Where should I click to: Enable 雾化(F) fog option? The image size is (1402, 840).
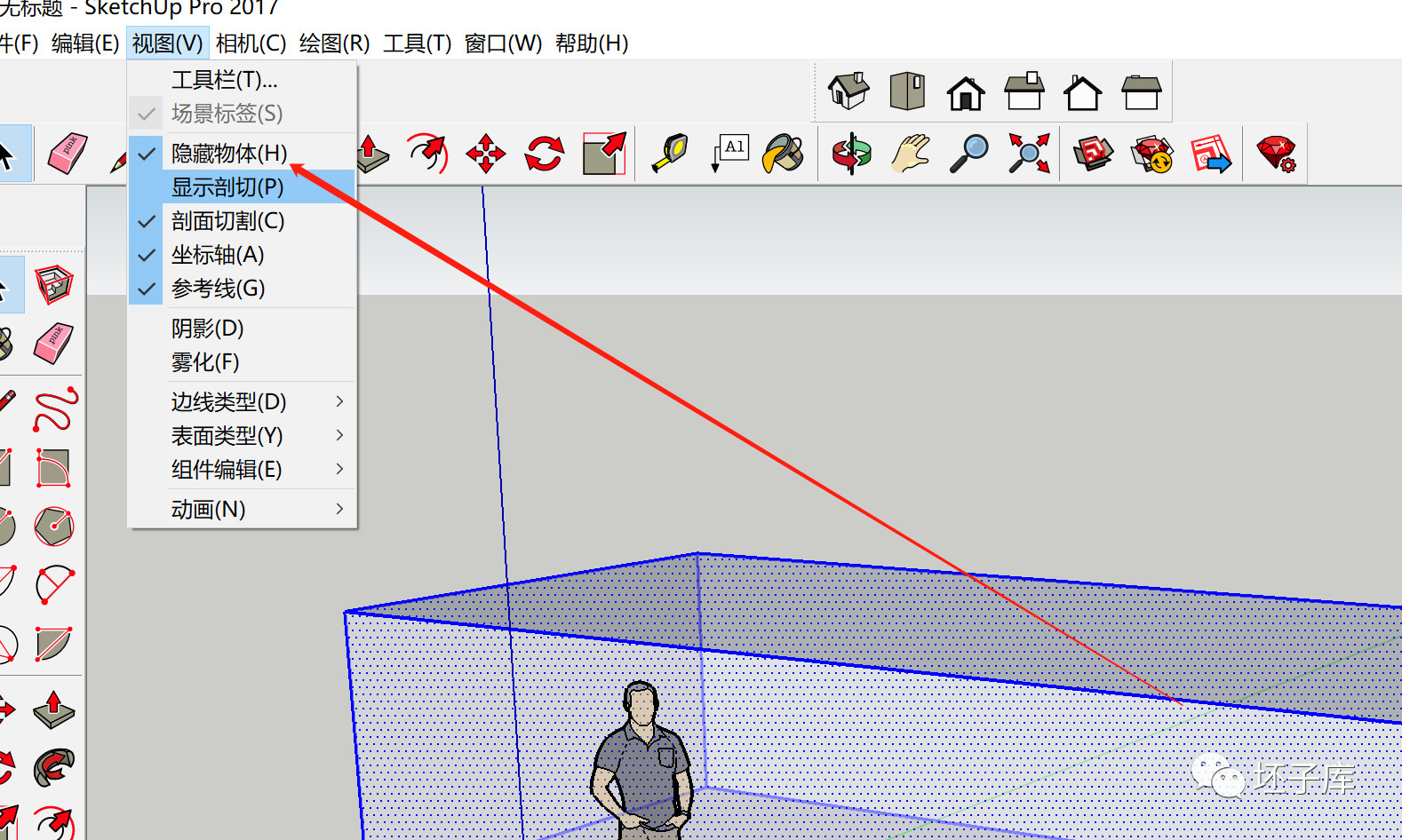click(242, 361)
